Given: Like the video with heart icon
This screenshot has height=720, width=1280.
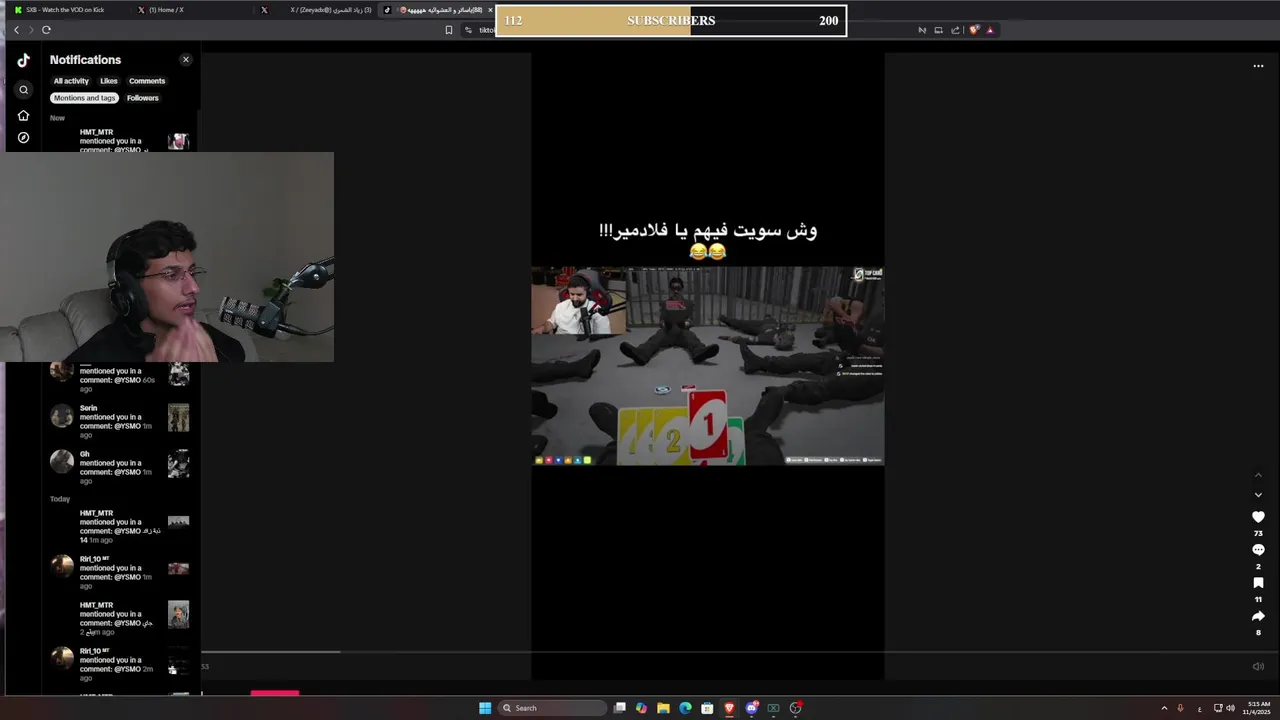Looking at the screenshot, I should point(1258,517).
